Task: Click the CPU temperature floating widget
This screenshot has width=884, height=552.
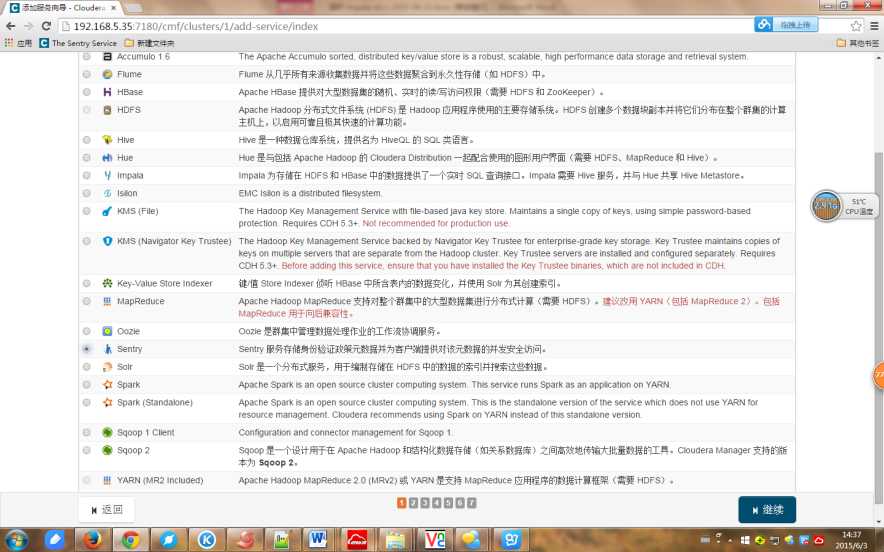Action: pos(843,206)
